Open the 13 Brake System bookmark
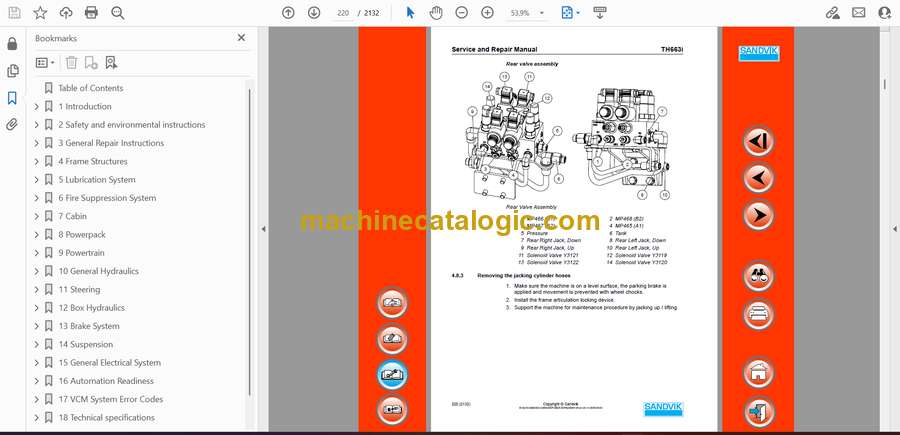Screen dimensions: 900x435 pos(89,326)
